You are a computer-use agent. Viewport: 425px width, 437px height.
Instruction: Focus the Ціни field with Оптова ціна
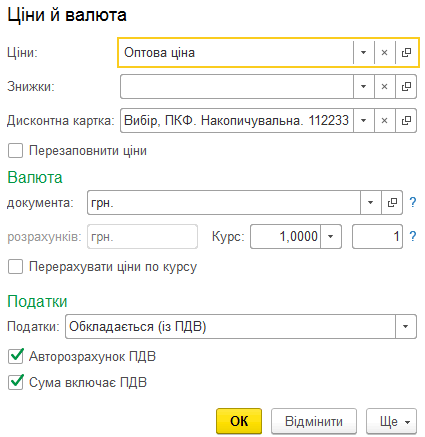236,53
